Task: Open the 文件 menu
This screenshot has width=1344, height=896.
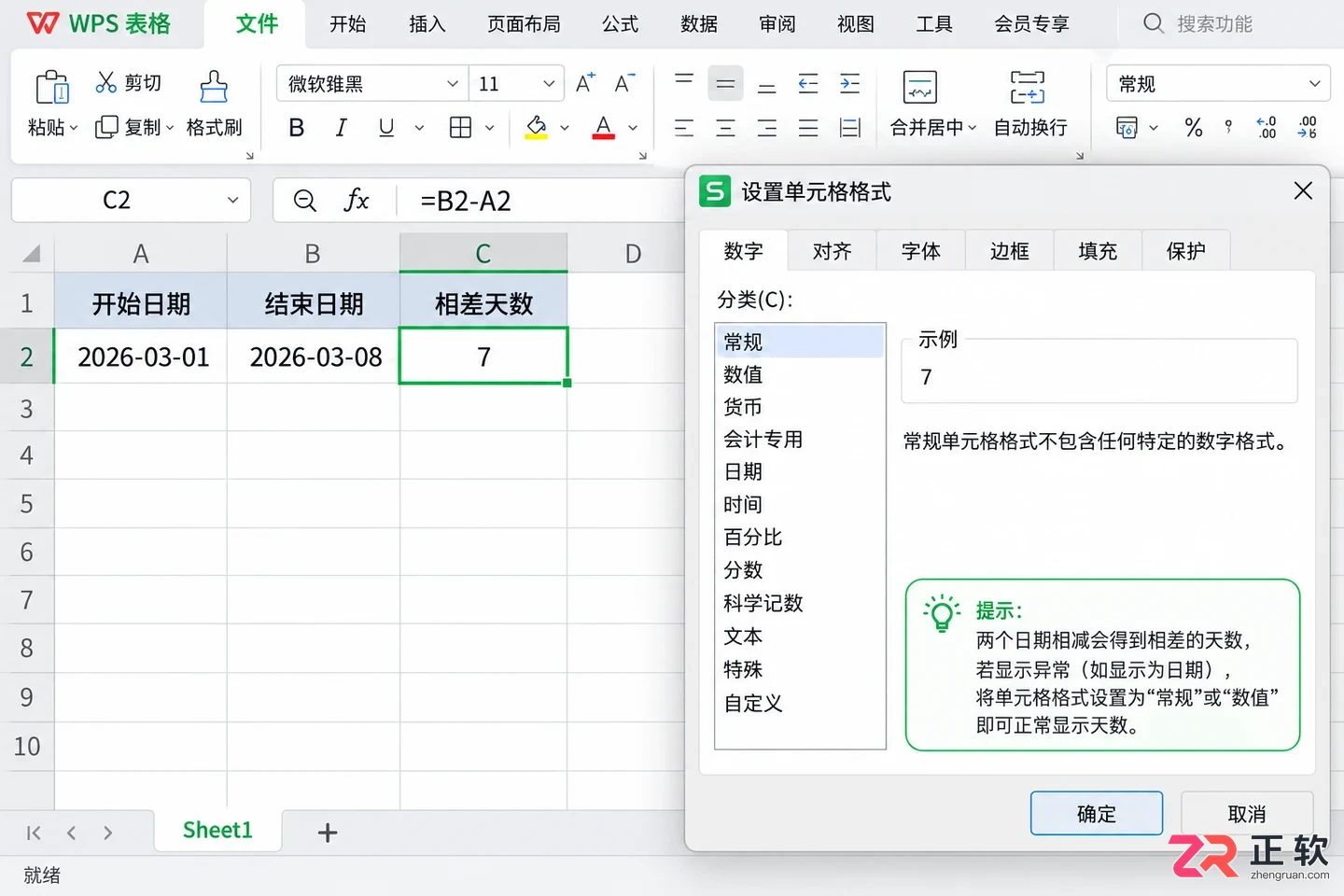Action: [257, 24]
